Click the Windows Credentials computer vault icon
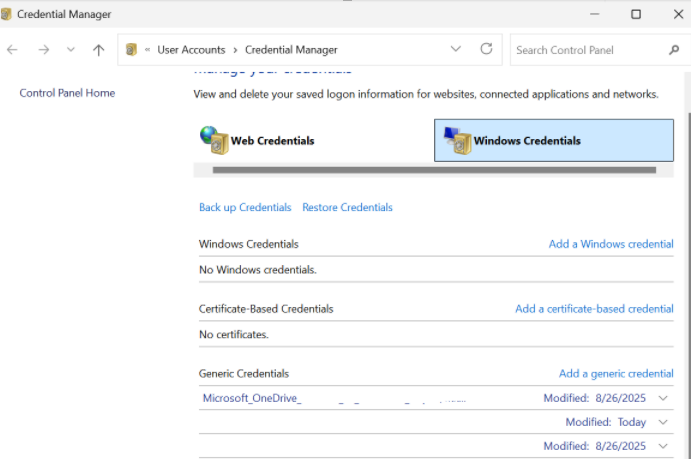This screenshot has height=459, width=691. pyautogui.click(x=457, y=141)
